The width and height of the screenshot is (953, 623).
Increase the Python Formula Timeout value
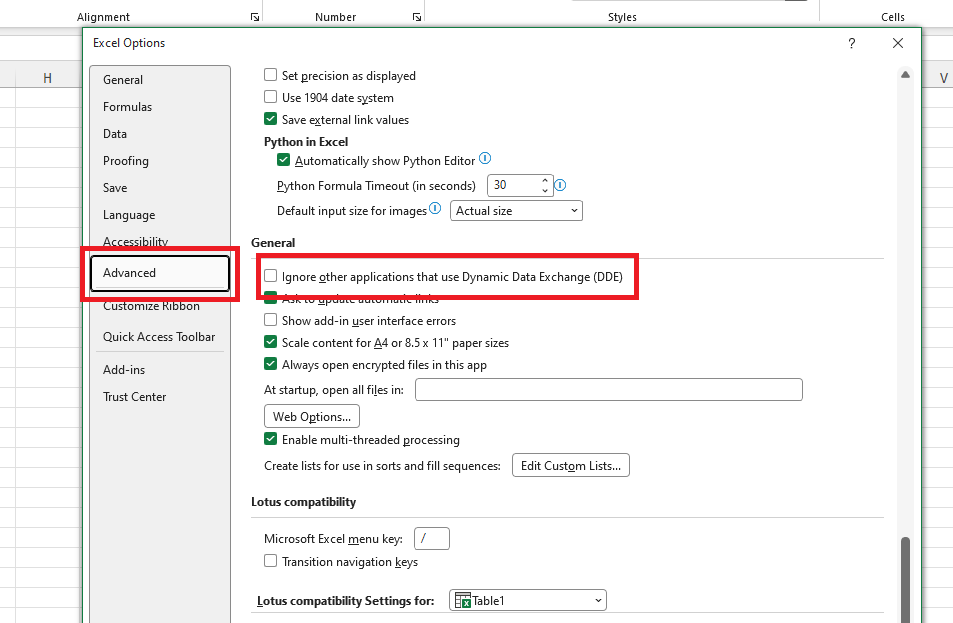point(545,181)
